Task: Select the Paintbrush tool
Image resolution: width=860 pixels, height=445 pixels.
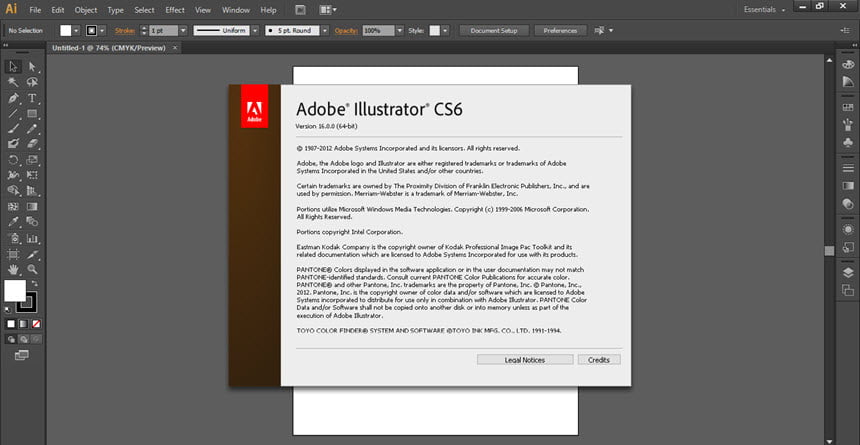Action: 13,128
